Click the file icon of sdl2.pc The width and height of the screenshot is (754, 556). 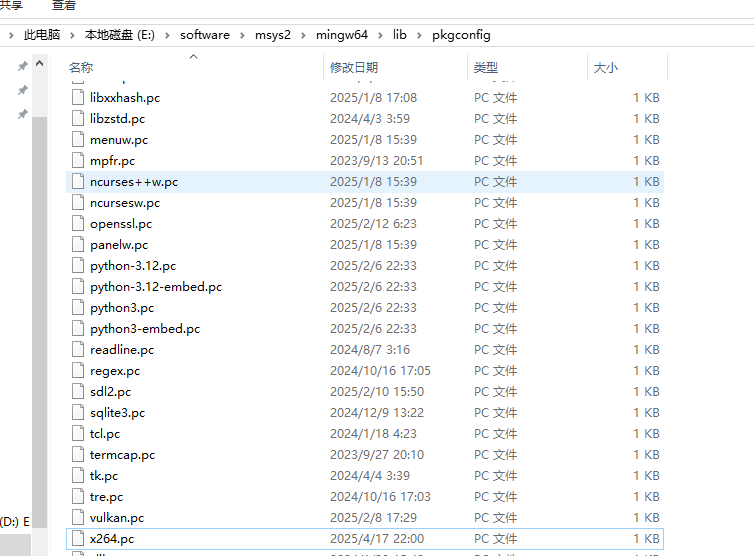(78, 392)
